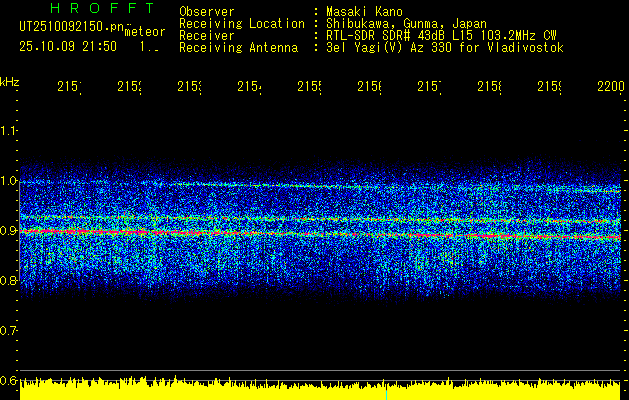Select the date stamp 25.10.09 21:50
Screen dimensions: 629x400
[68, 46]
